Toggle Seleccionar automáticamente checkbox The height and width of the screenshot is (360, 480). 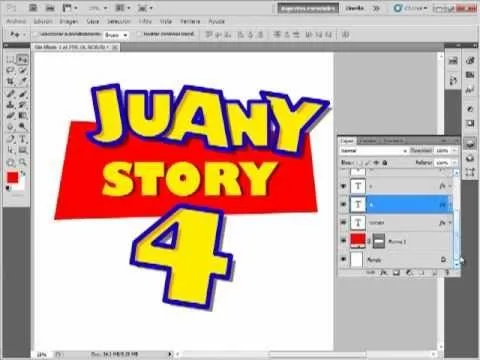click(x=35, y=34)
